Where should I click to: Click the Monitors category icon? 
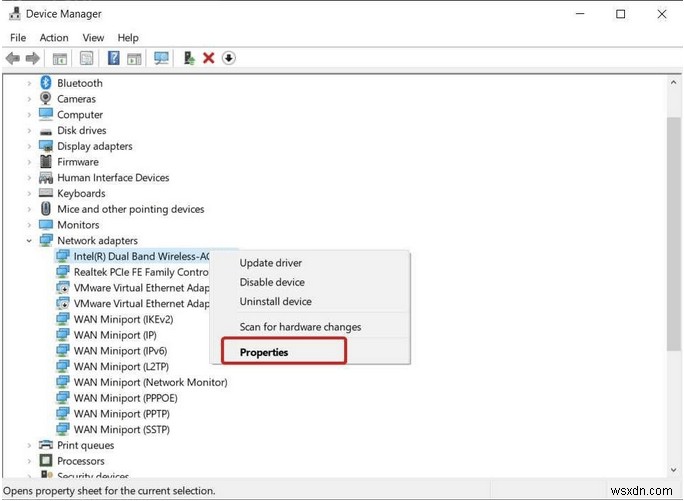pos(46,224)
